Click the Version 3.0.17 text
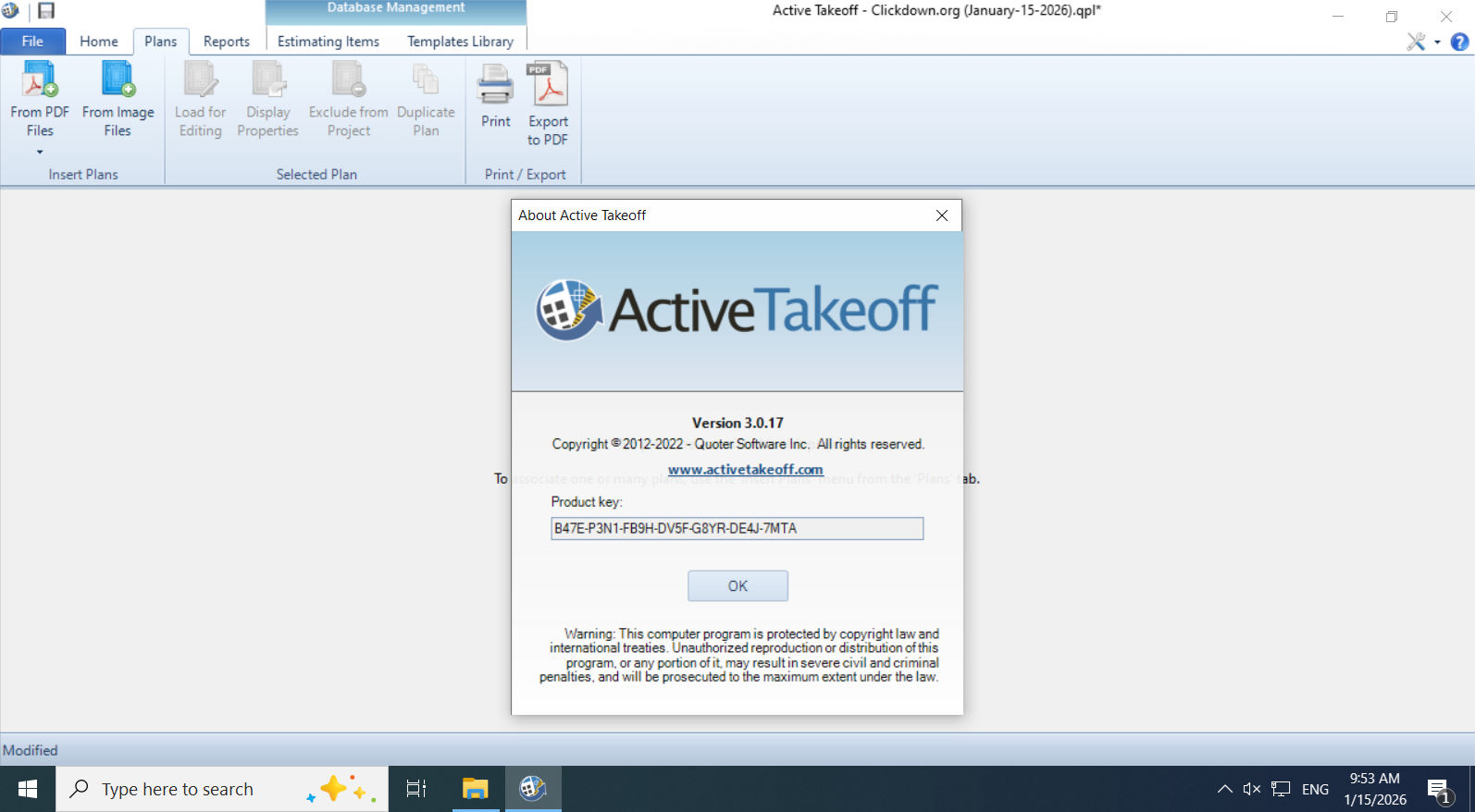Screen dimensions: 1475x812 [x=737, y=423]
